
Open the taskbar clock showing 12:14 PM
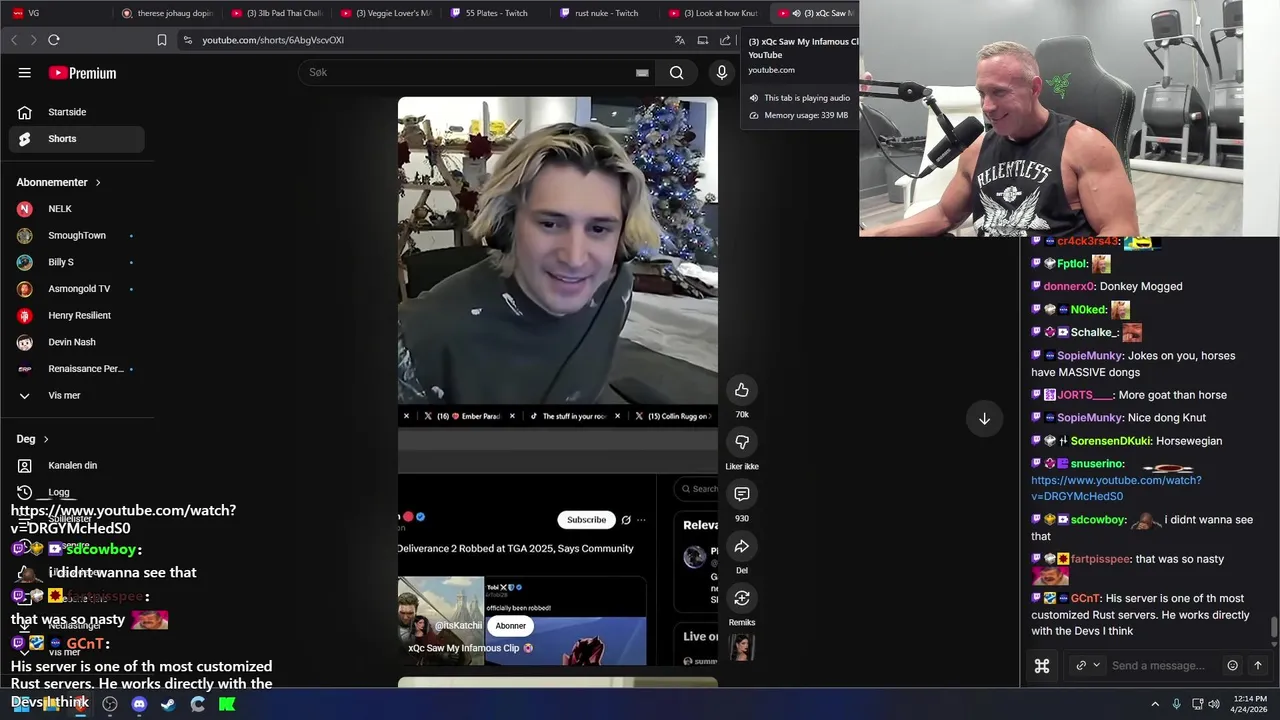(x=1251, y=704)
